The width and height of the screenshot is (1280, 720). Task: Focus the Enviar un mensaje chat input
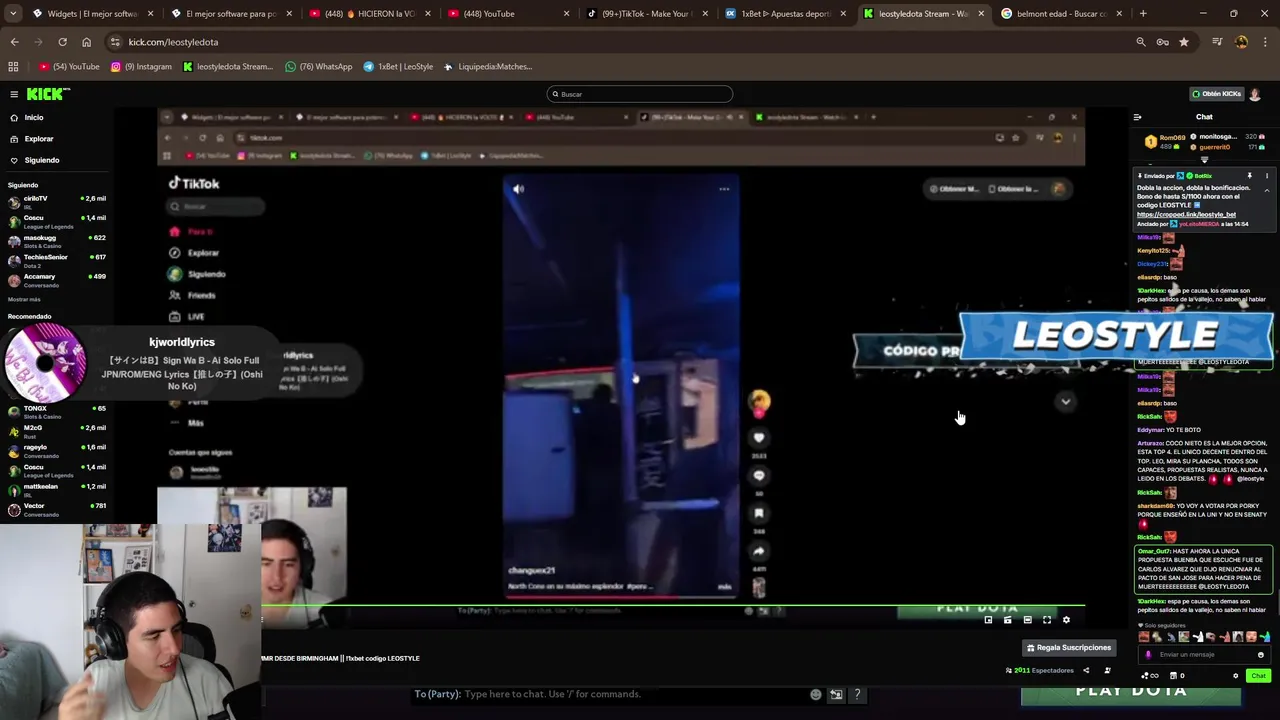[x=1204, y=655]
